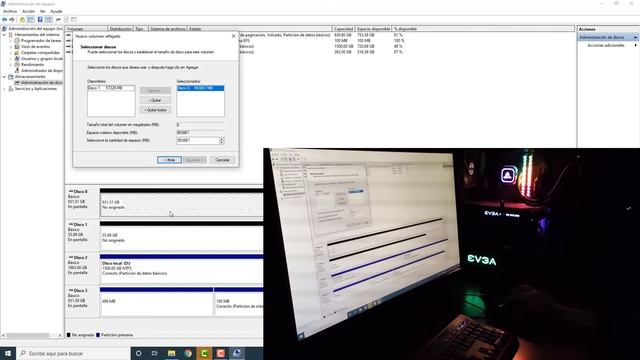Click left-pane horizontal scrollbar thumb
This screenshot has width=640, height=360.
click(x=29, y=335)
